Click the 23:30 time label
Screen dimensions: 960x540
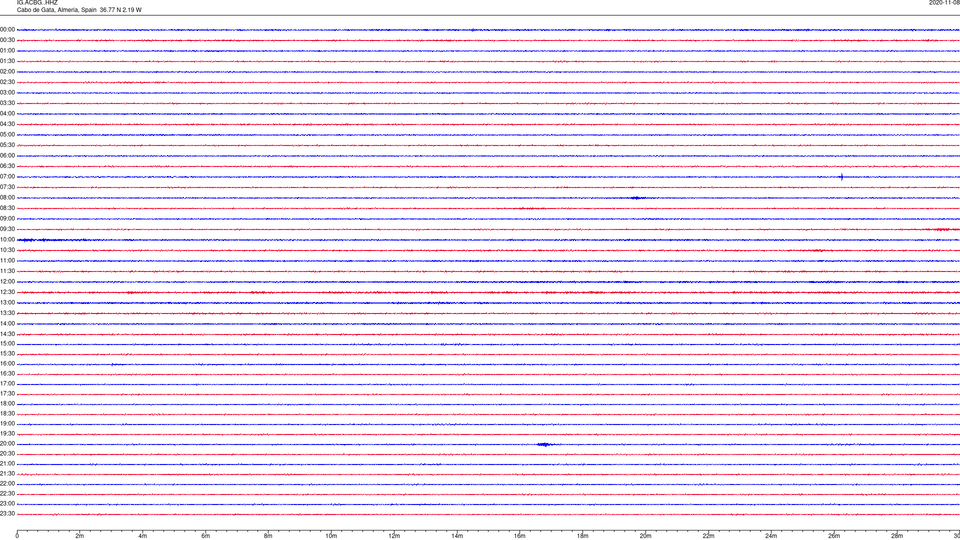[x=7, y=514]
